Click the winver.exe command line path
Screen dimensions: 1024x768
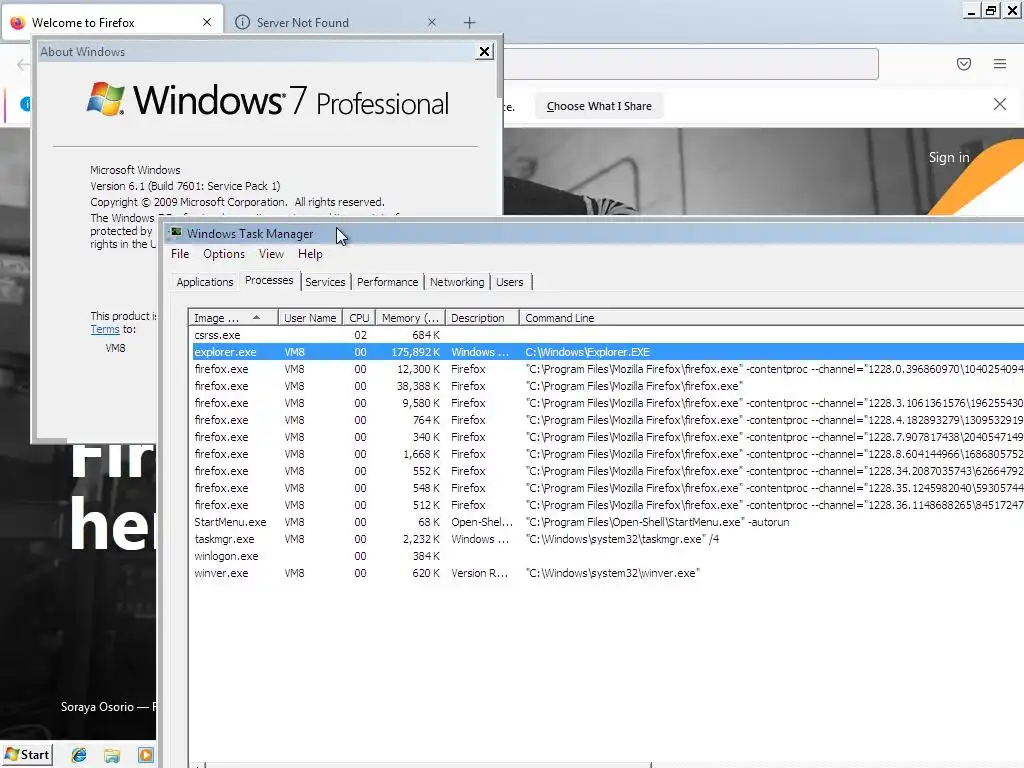(x=612, y=573)
